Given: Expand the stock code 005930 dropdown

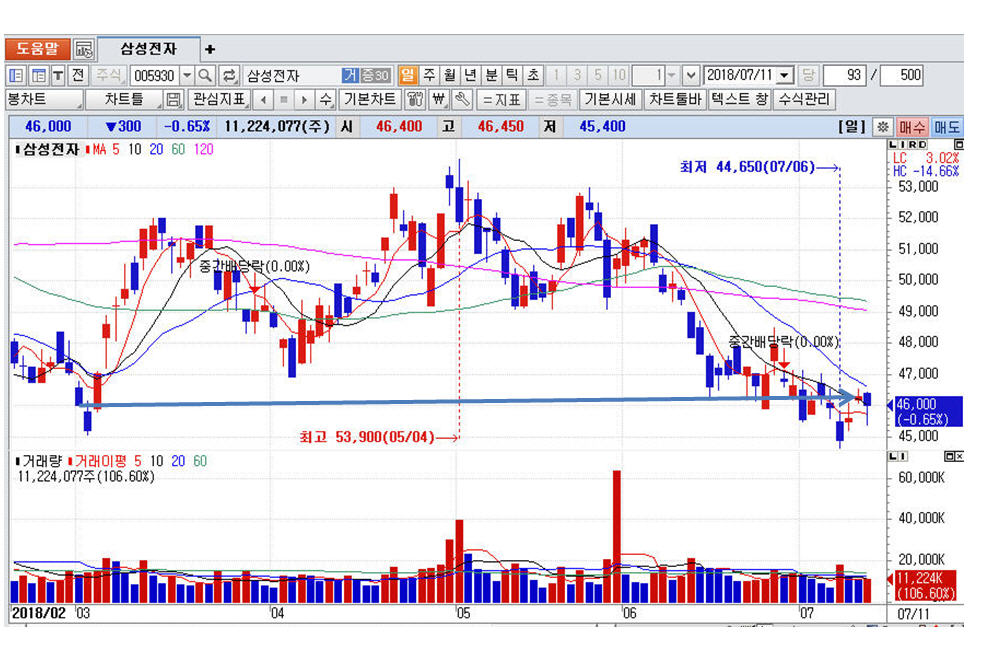Looking at the screenshot, I should [x=186, y=75].
